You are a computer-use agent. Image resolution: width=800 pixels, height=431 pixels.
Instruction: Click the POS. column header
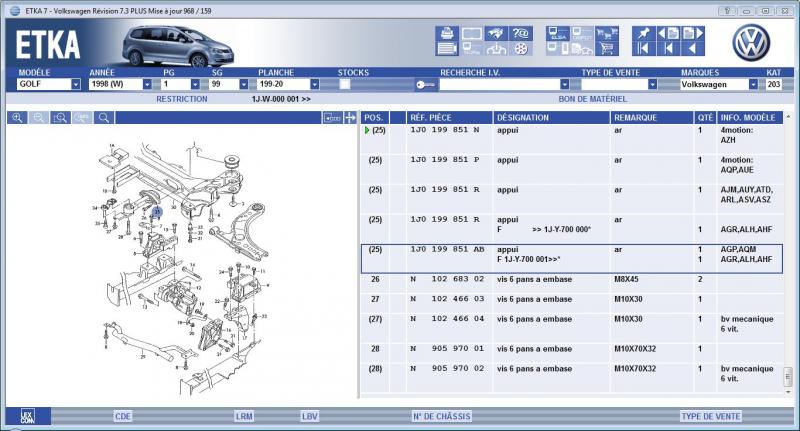374,118
